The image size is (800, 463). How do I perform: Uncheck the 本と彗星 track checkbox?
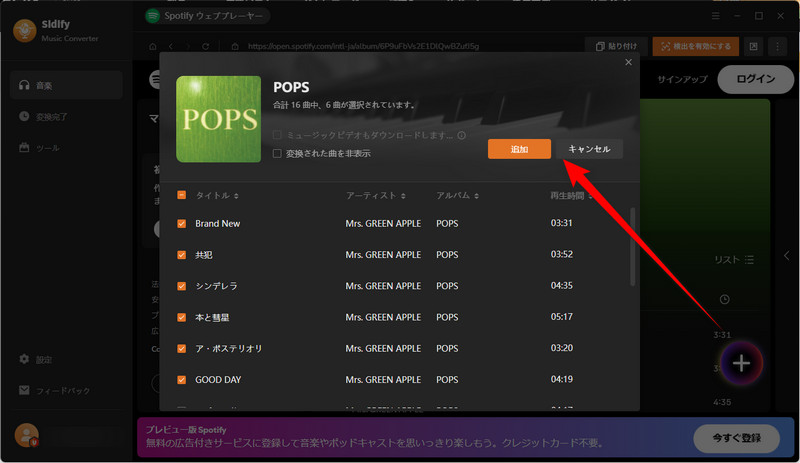(x=181, y=317)
